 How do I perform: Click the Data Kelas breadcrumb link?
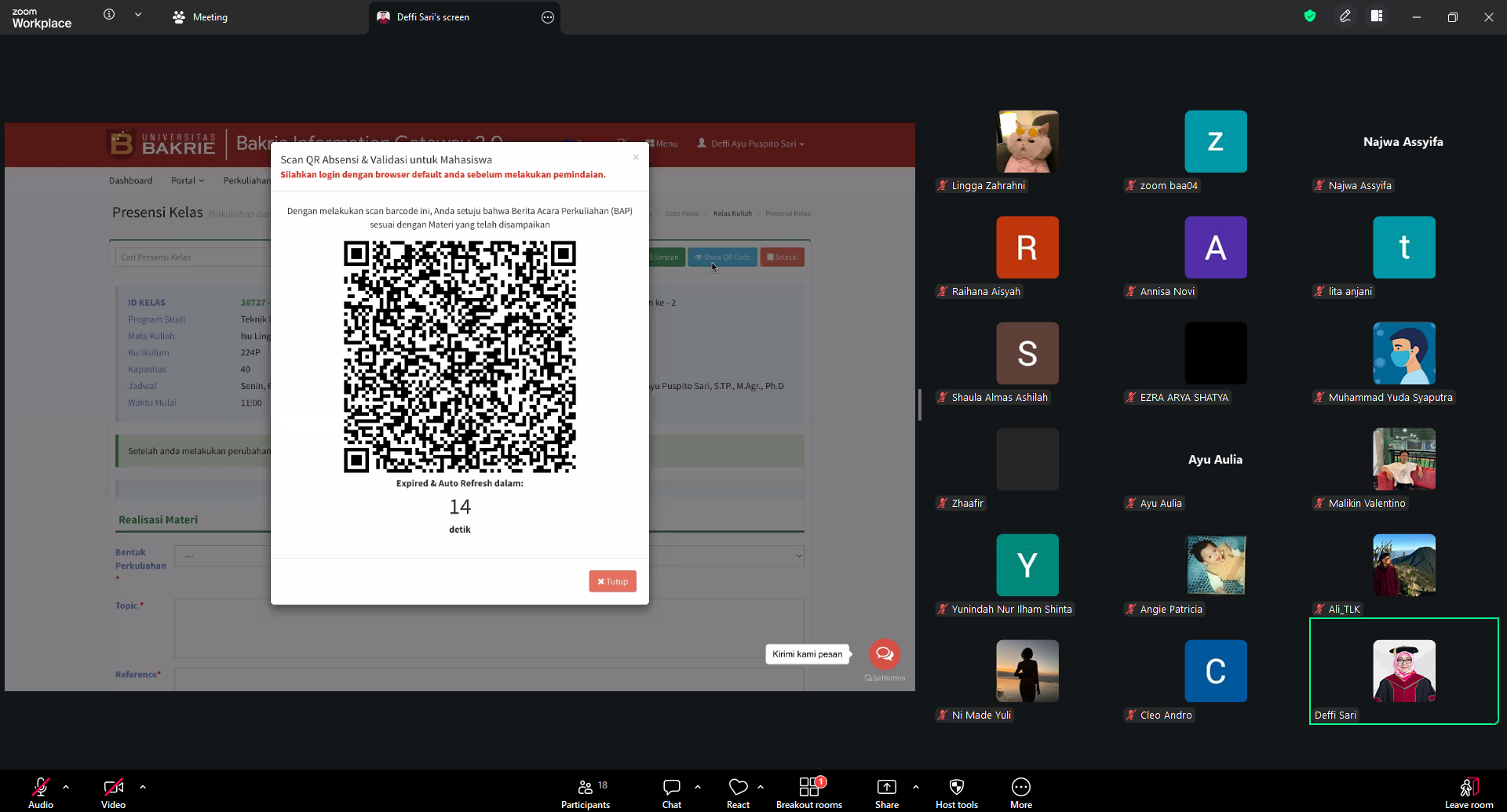[x=681, y=213]
